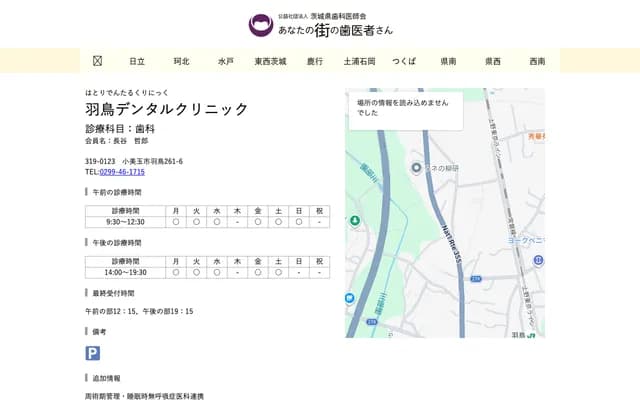Click the route 118 shield near the map's bottom-left

tap(371, 322)
